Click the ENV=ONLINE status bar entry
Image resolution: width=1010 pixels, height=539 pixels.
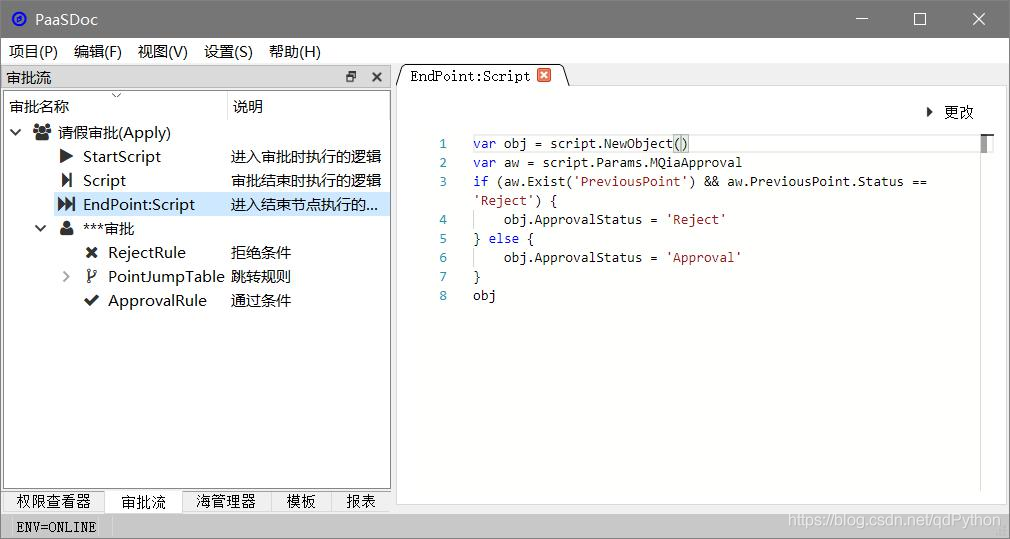[56, 527]
